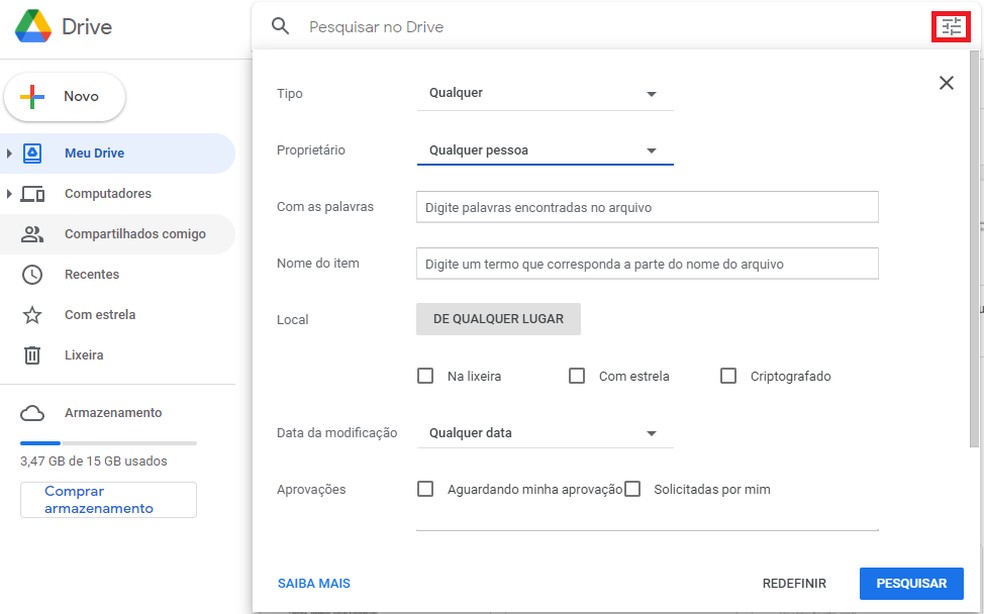This screenshot has width=984, height=614.
Task: Focus the Com as palavras field
Action: click(x=647, y=207)
